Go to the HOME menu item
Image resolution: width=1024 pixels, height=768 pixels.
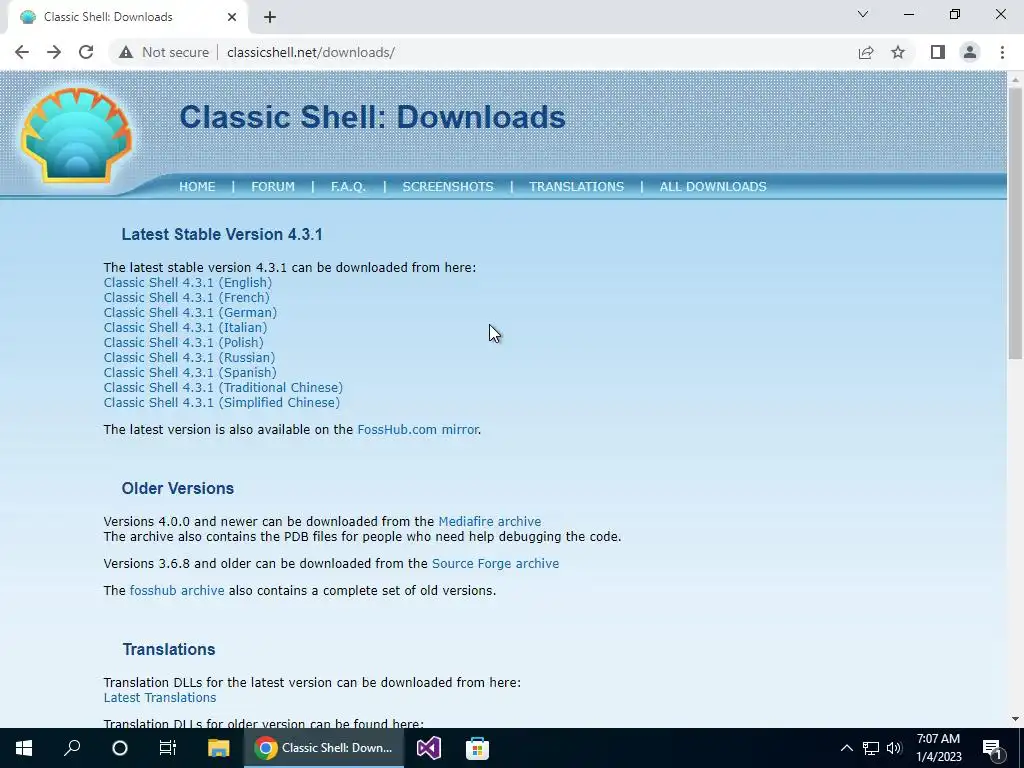(x=197, y=187)
